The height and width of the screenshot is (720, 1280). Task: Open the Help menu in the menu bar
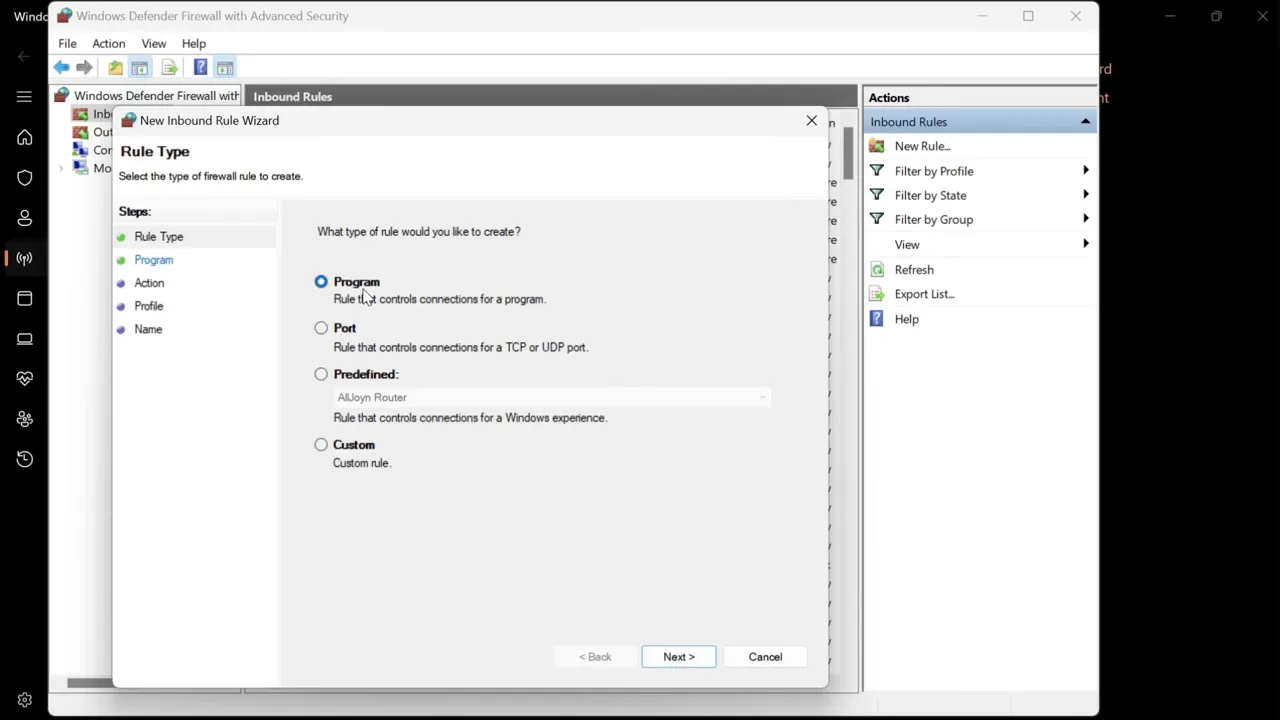(194, 44)
